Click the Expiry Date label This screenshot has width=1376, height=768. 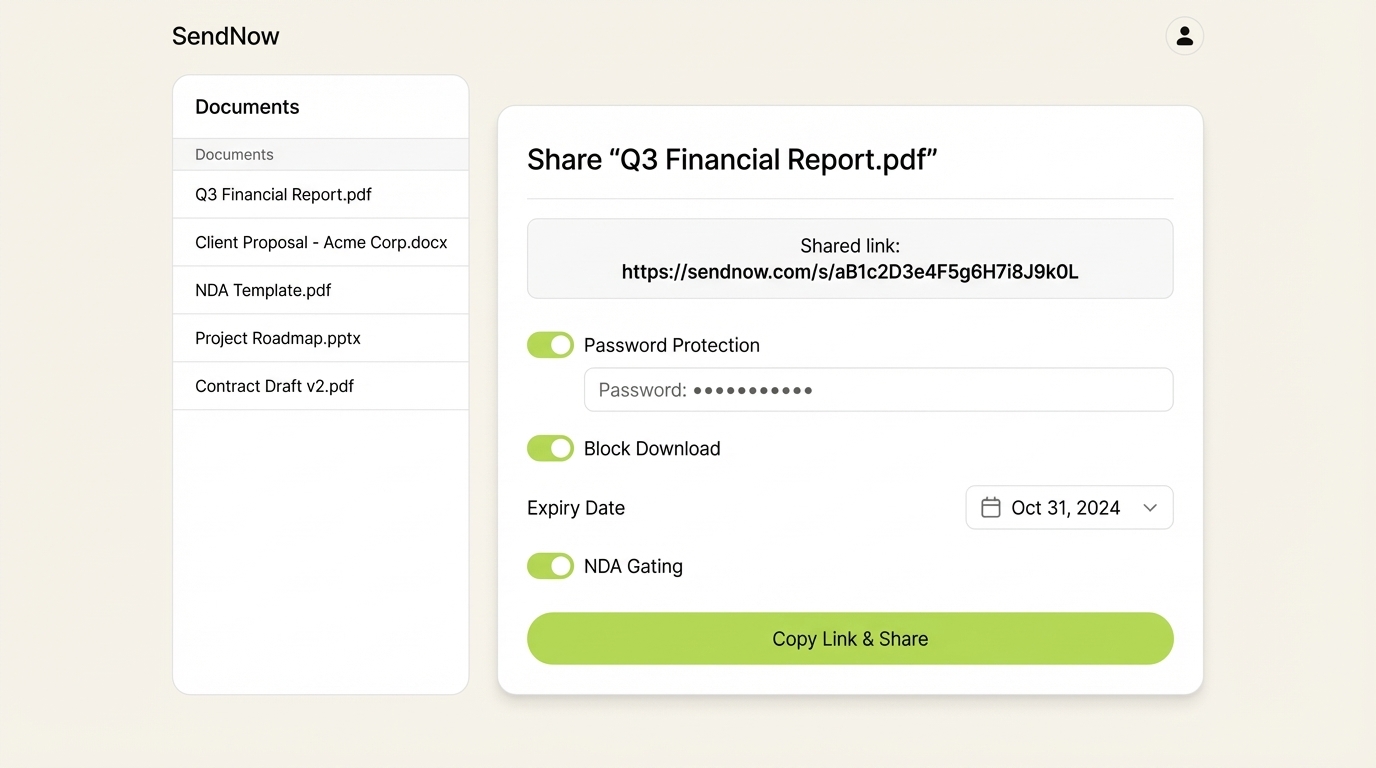point(575,507)
